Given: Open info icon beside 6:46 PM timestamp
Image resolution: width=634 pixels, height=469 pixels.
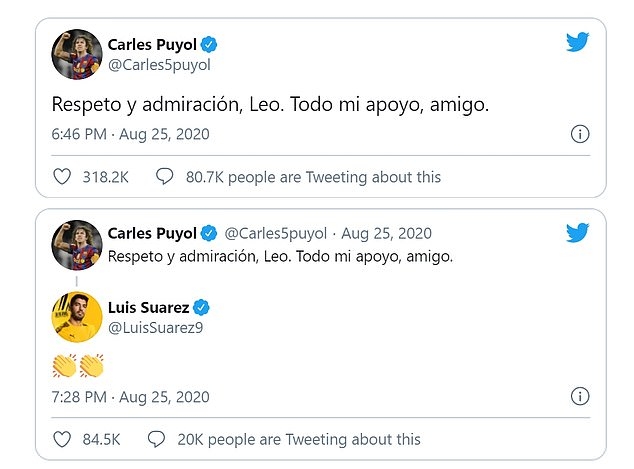Looking at the screenshot, I should 579,134.
